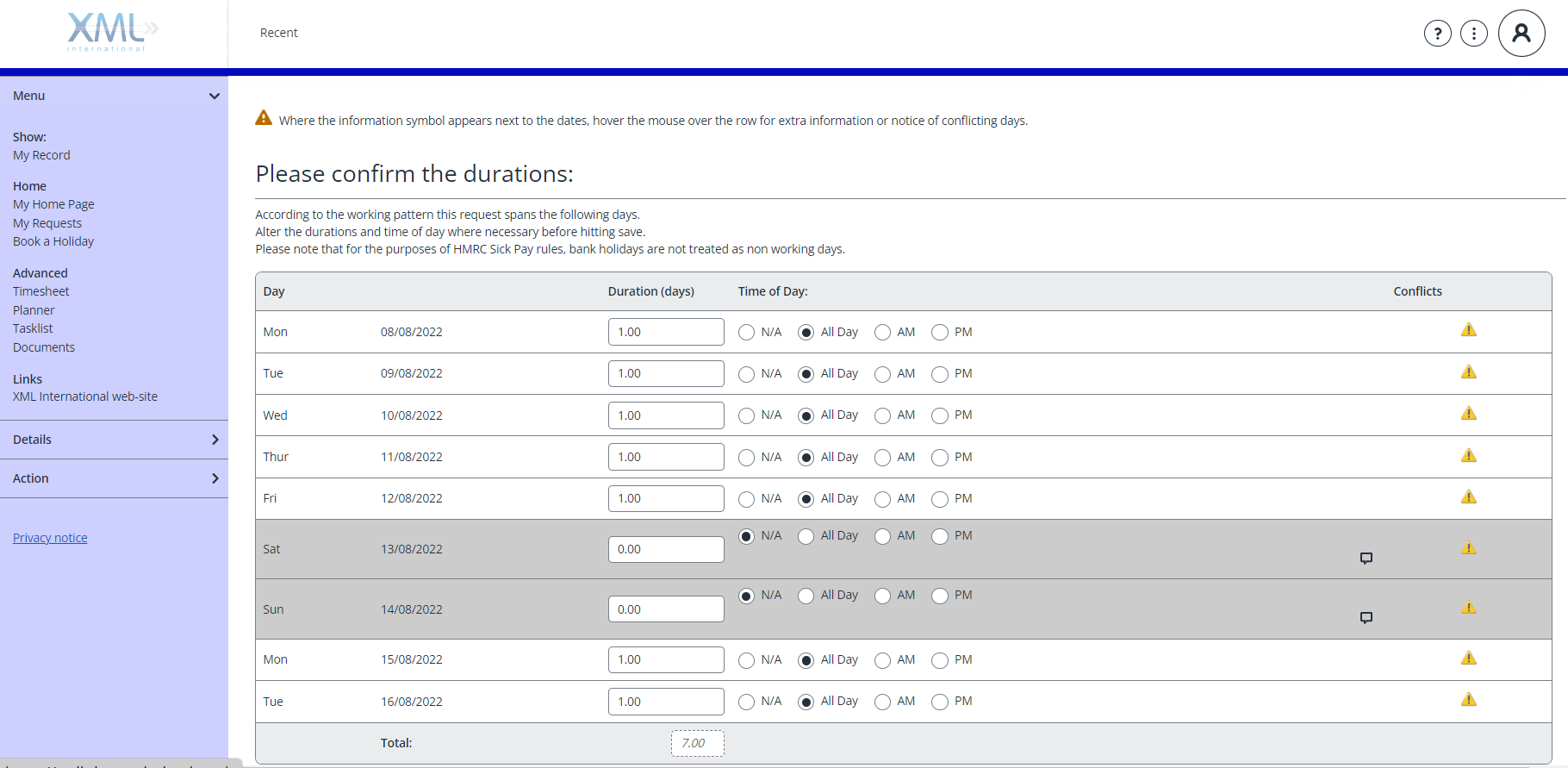Click the comment icon on Sat 13/08/2022 row
This screenshot has height=768, width=1568.
[x=1366, y=559]
